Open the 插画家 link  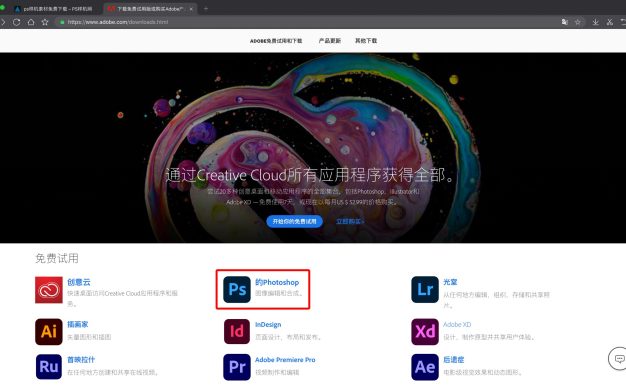pos(77,325)
